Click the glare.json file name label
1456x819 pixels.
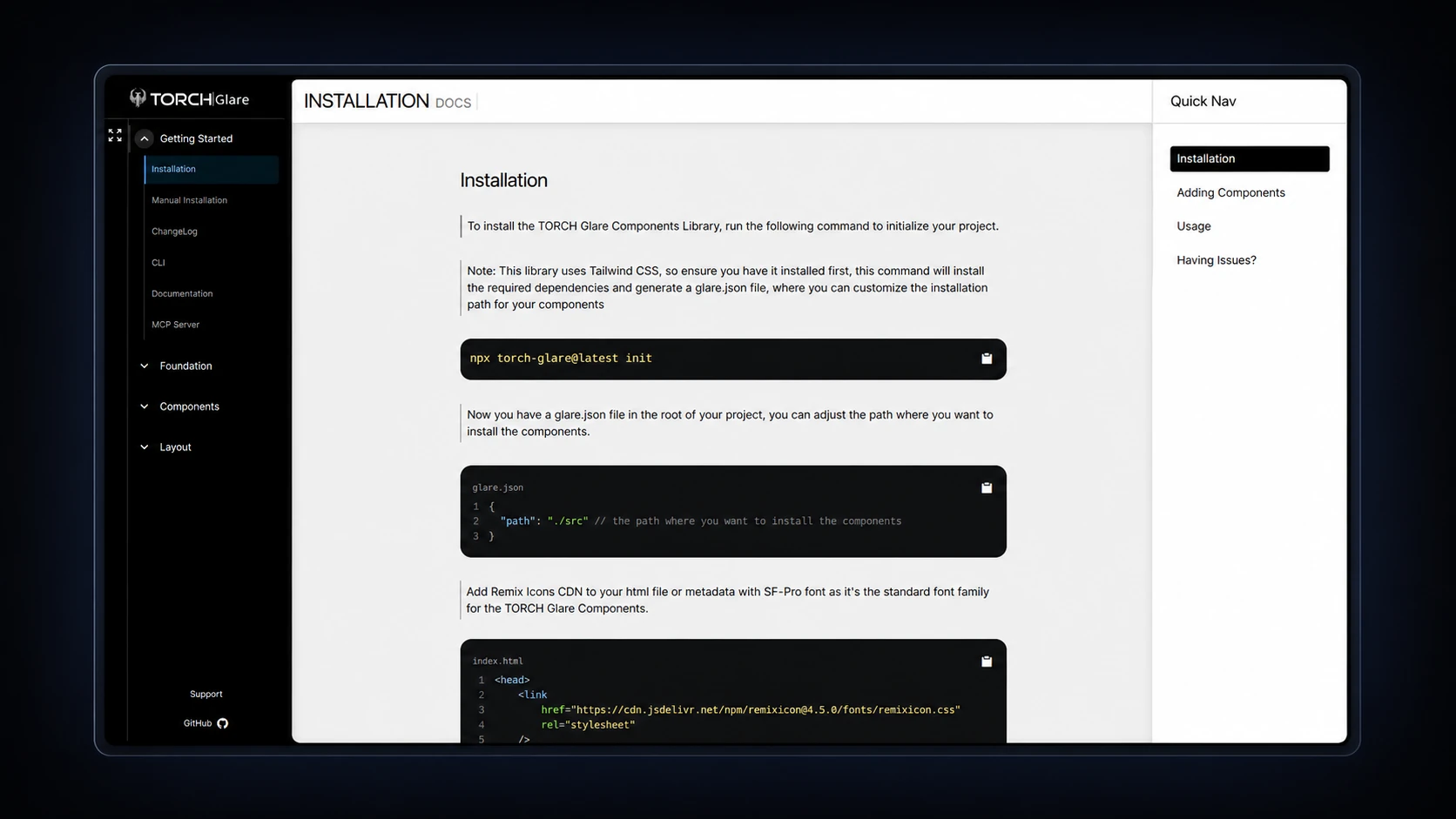(497, 488)
